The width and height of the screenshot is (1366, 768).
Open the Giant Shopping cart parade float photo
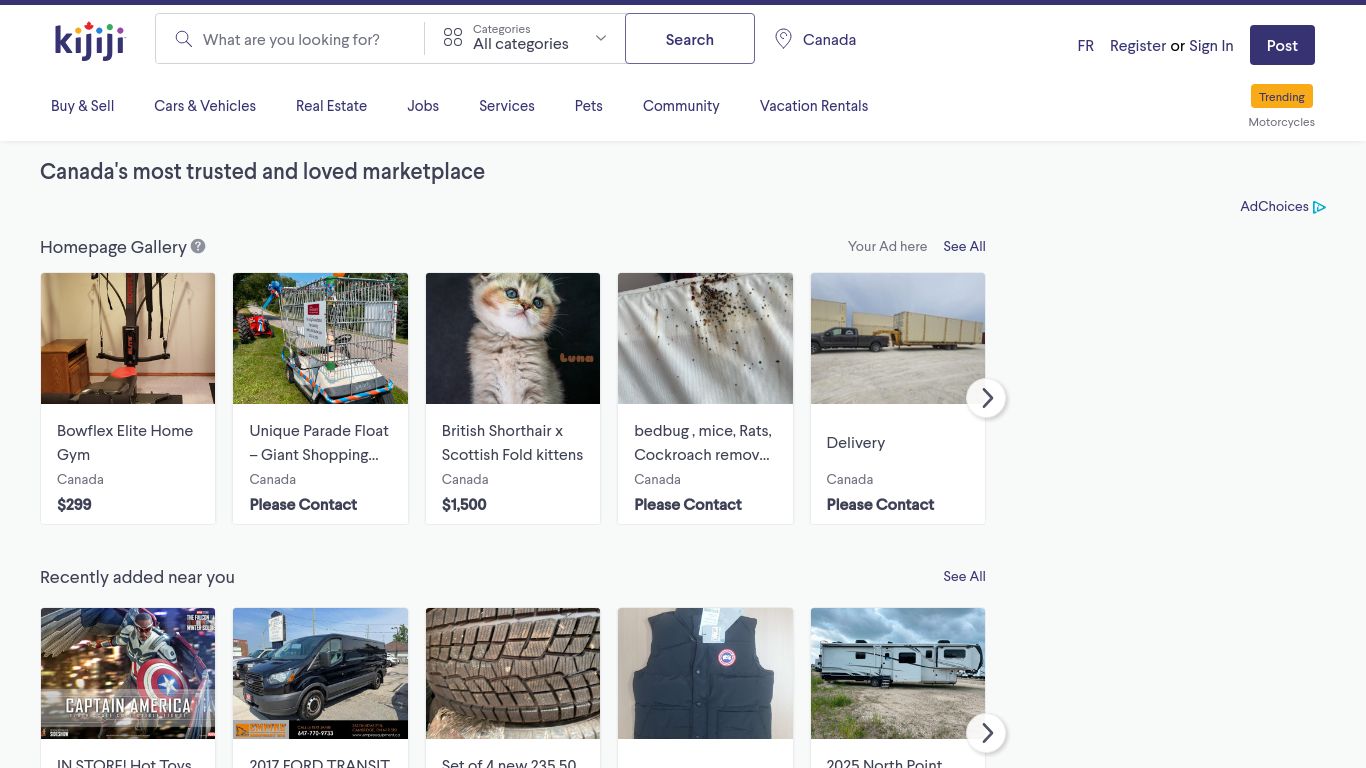pos(320,338)
